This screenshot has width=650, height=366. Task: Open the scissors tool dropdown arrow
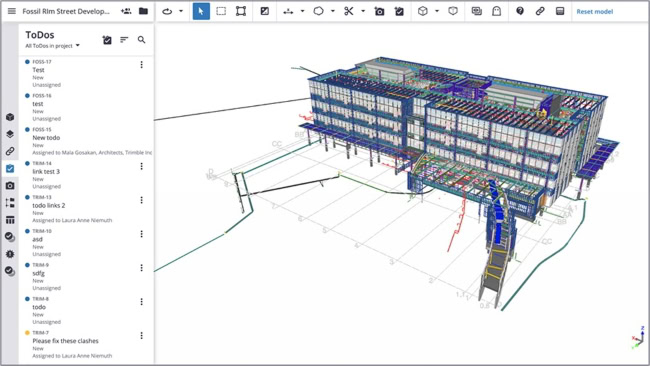pos(363,11)
